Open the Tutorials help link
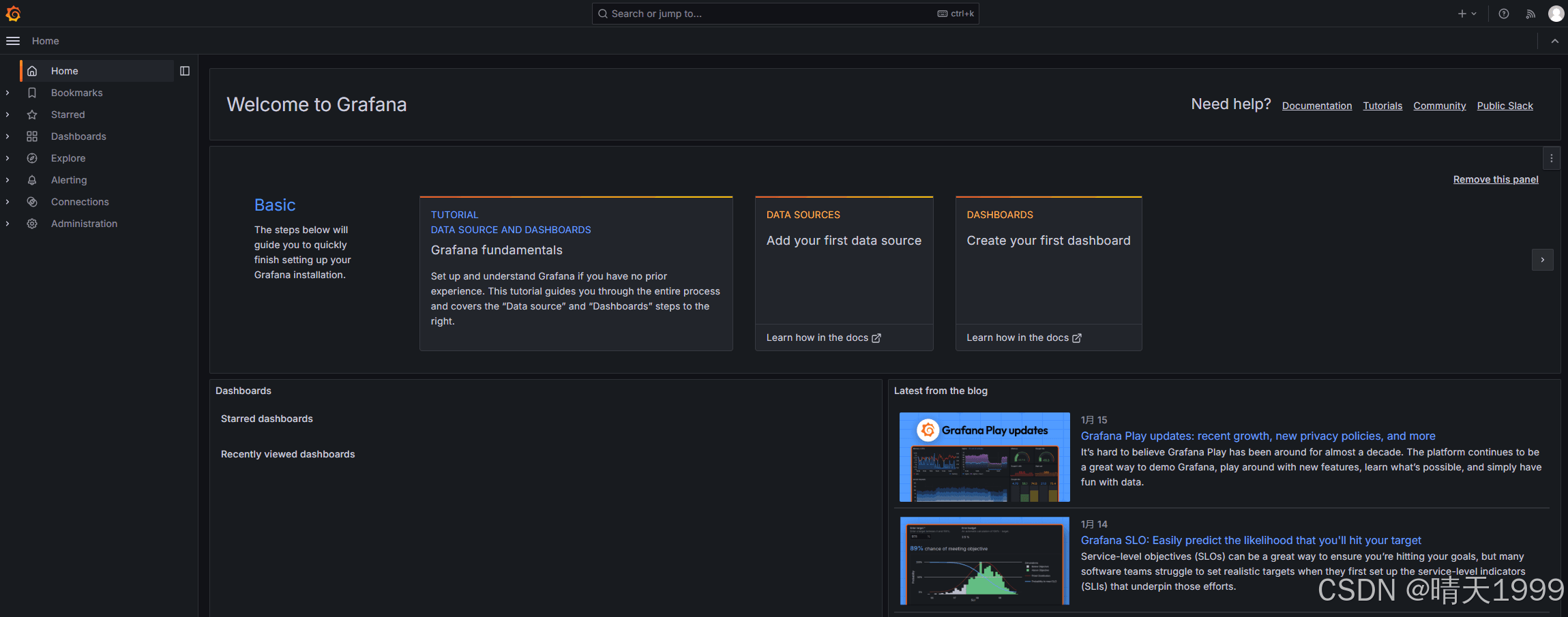This screenshot has width=1568, height=617. (1382, 106)
